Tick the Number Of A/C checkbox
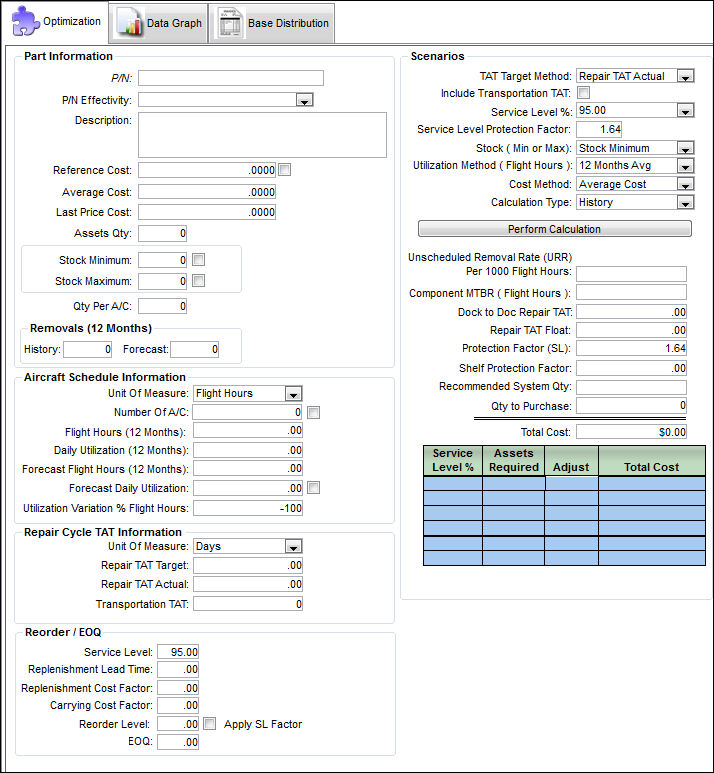714x773 pixels. (x=313, y=413)
